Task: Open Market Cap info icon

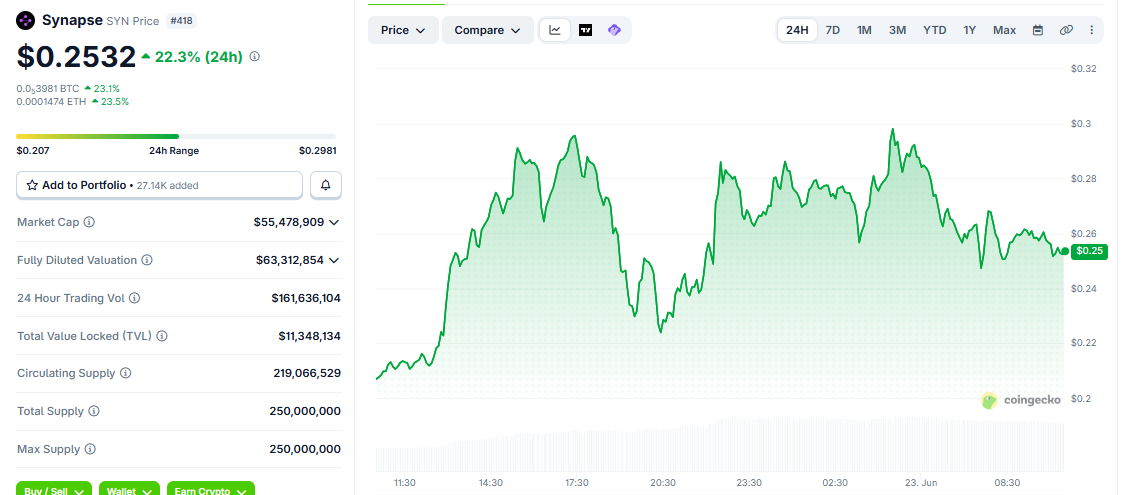Action: coord(89,222)
